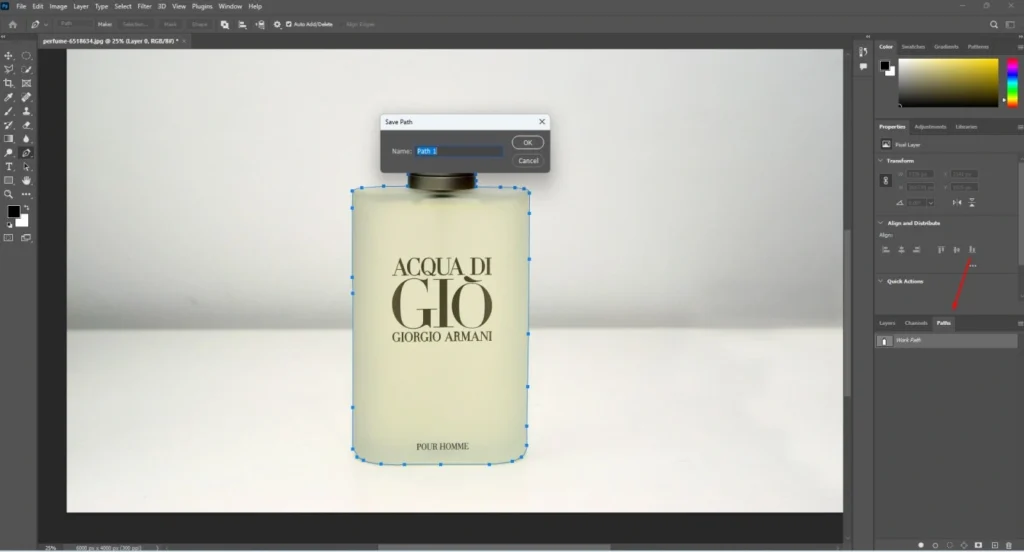
Task: Open the rotation angle dropdown
Action: coord(931,203)
